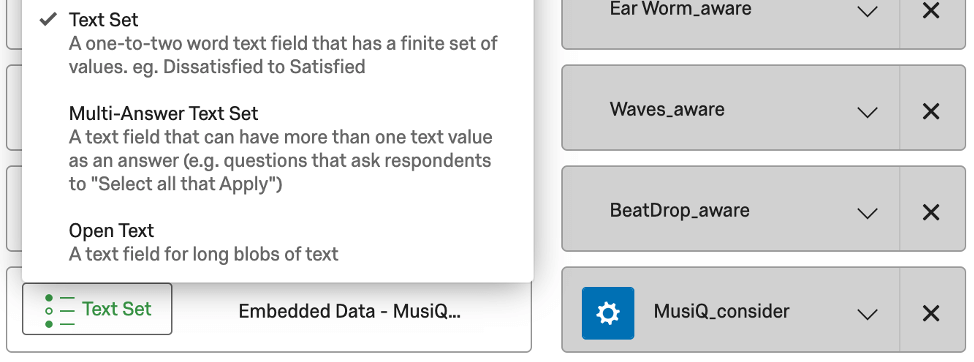Remove the Ear Worm_aware field

931,11
